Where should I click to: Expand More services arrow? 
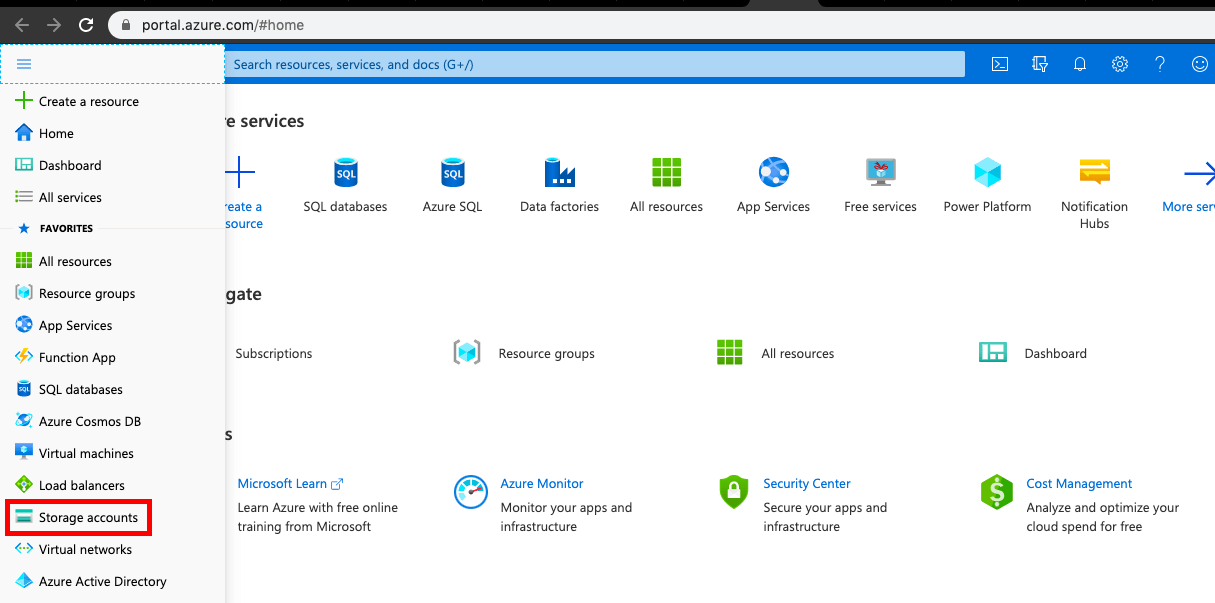1198,175
